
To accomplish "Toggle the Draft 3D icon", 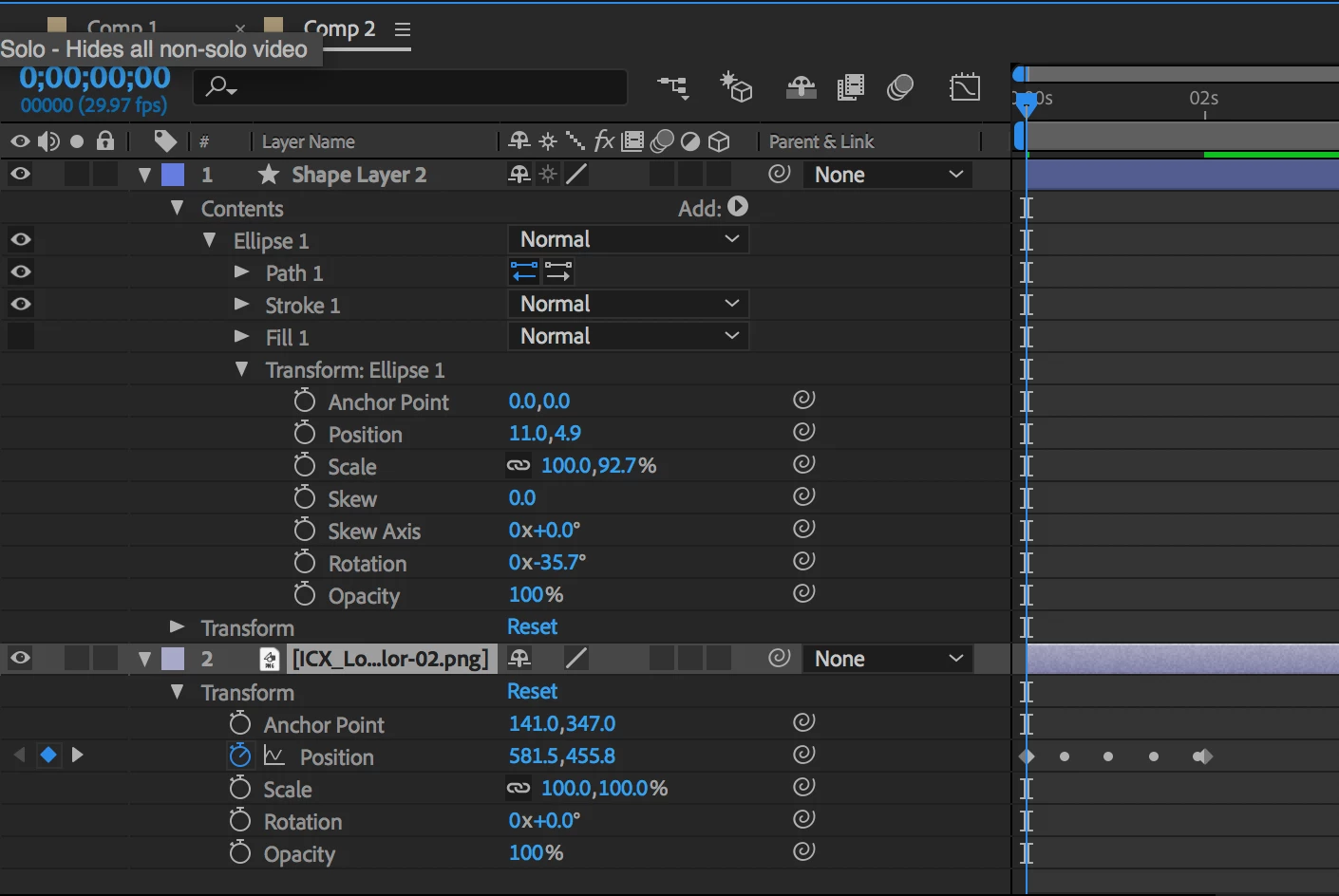I will click(736, 87).
